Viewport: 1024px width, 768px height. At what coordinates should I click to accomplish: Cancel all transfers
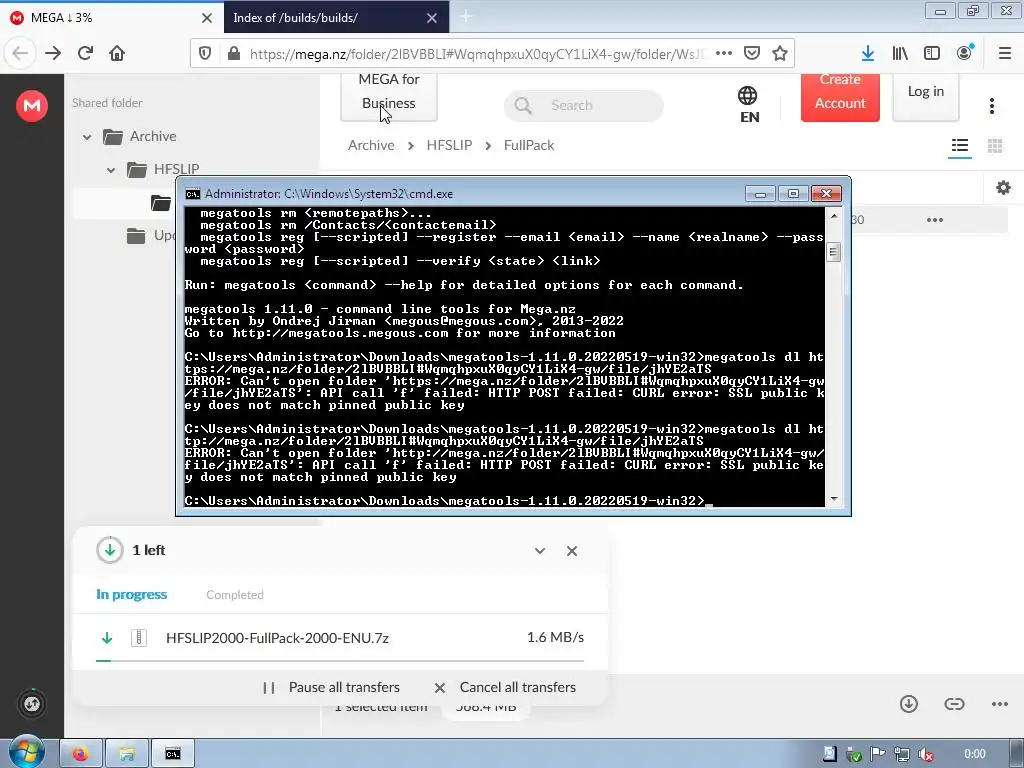tap(505, 687)
